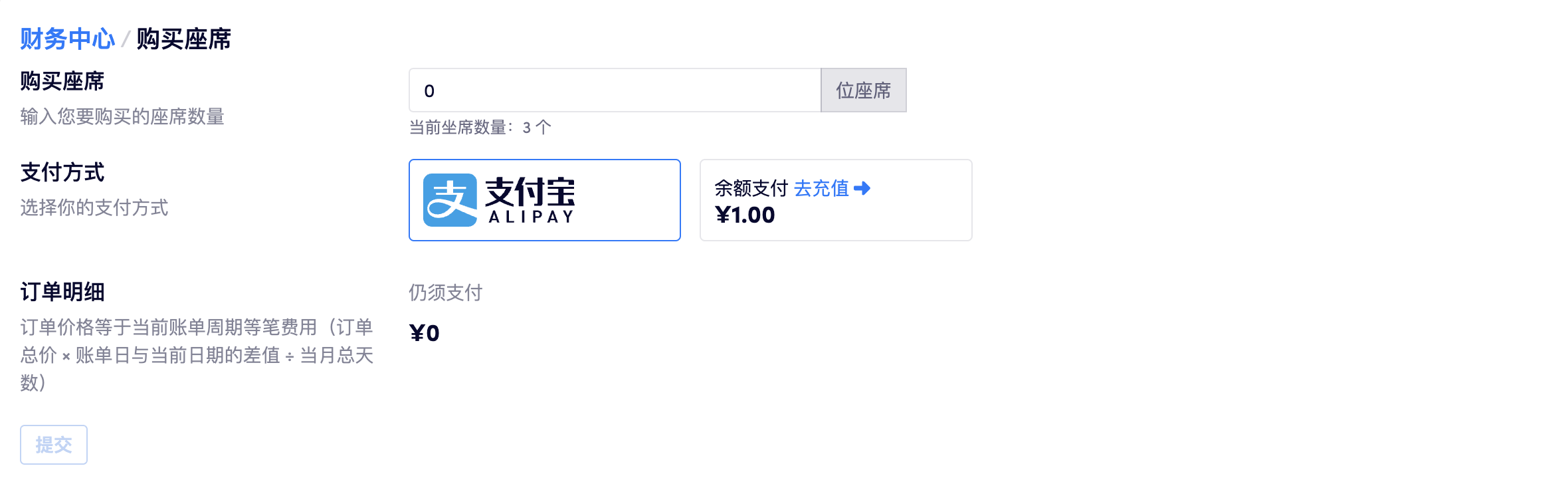Click the 输入您要购买的座席数量 helper text

pyautogui.click(x=122, y=117)
